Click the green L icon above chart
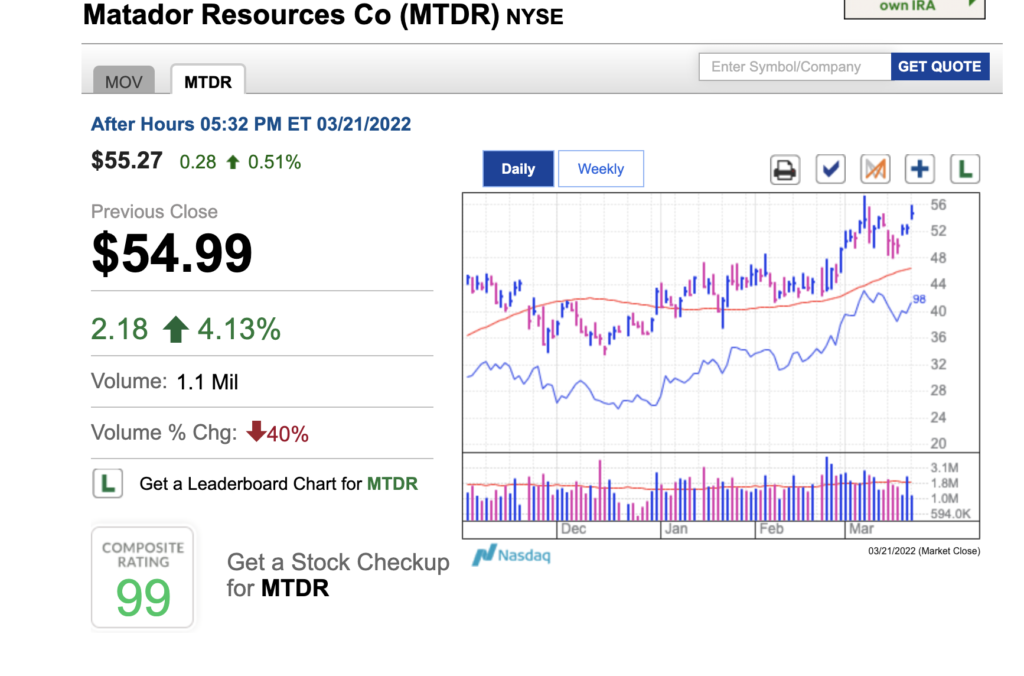Screen dimensions: 1024x676 pos(965,170)
